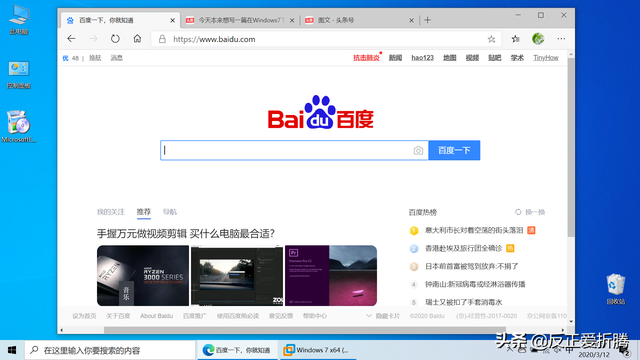Open the 抗击肺炎 link

click(x=366, y=58)
